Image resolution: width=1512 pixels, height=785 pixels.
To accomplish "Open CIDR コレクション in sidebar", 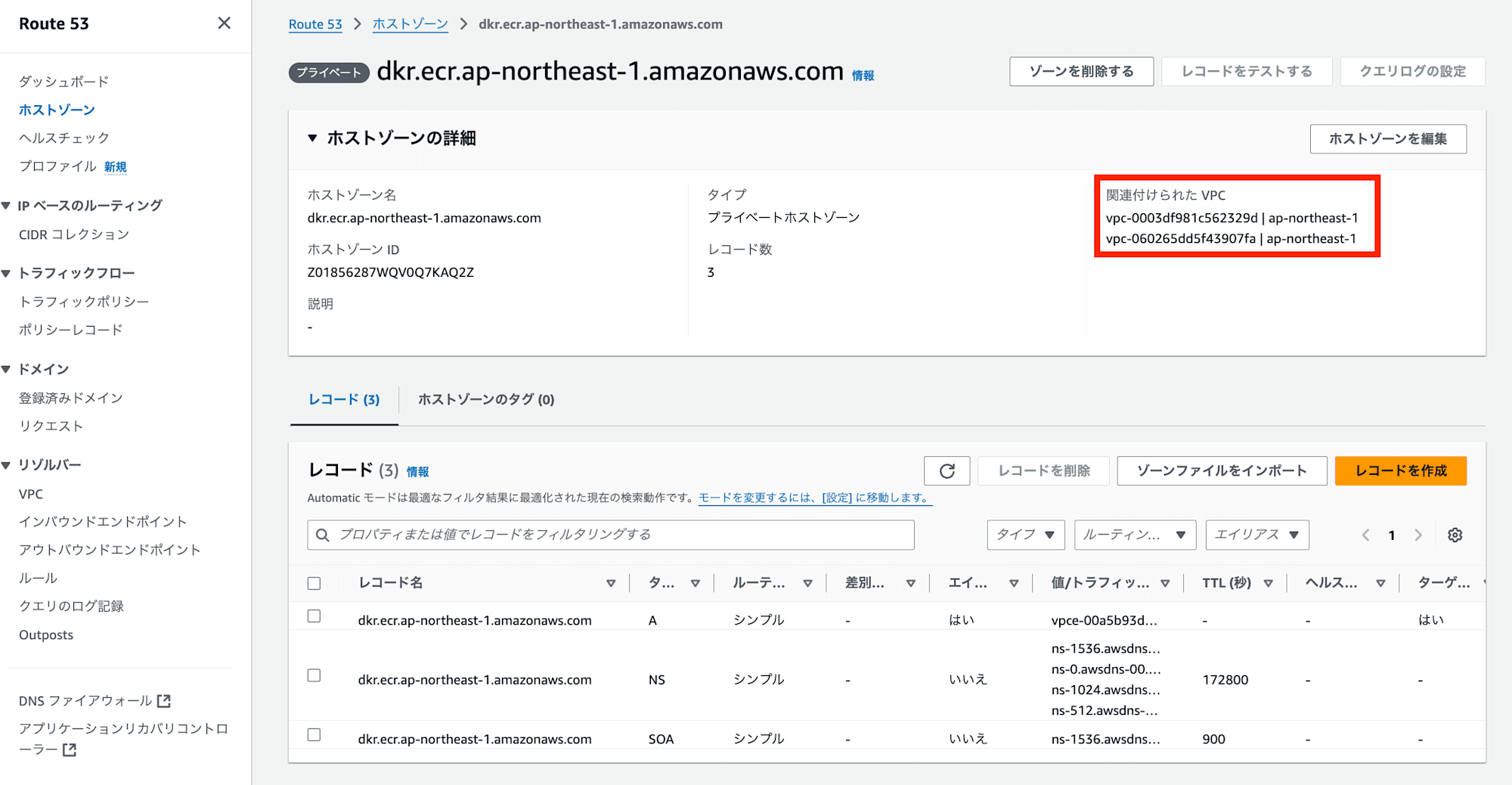I will point(74,234).
